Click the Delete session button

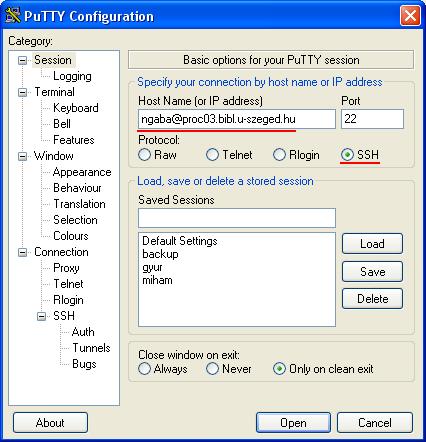[x=372, y=299]
